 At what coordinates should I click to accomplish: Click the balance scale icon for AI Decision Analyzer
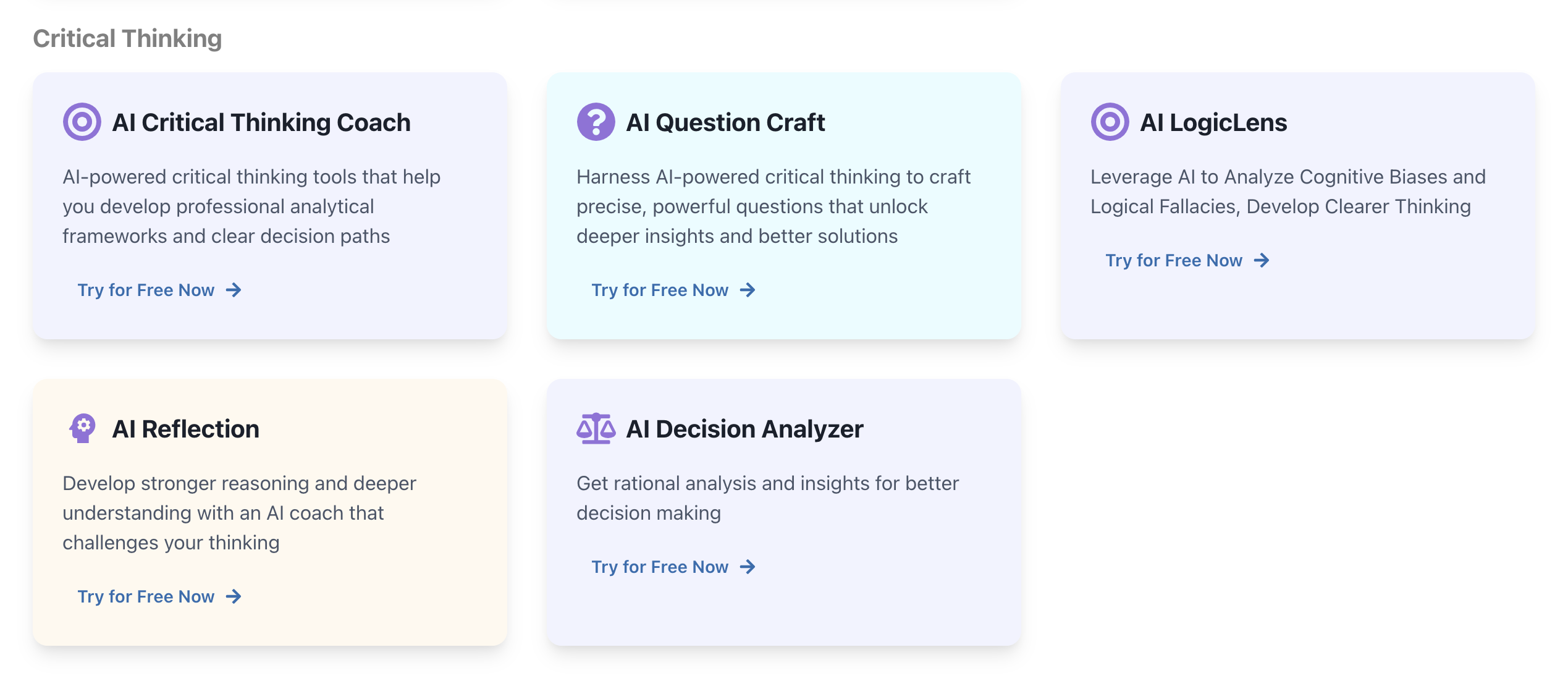[595, 428]
